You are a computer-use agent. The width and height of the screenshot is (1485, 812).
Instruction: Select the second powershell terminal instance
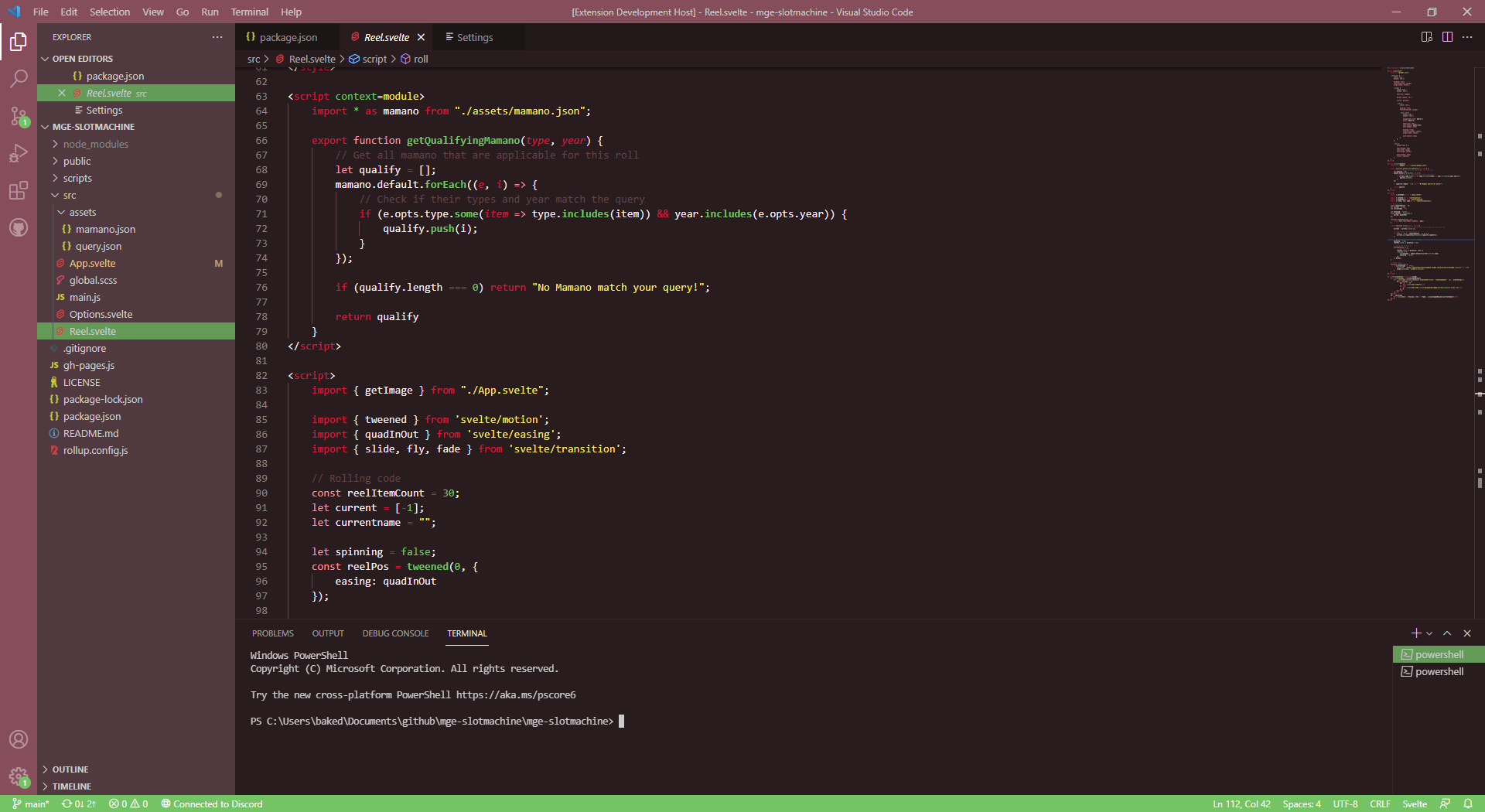pyautogui.click(x=1439, y=671)
